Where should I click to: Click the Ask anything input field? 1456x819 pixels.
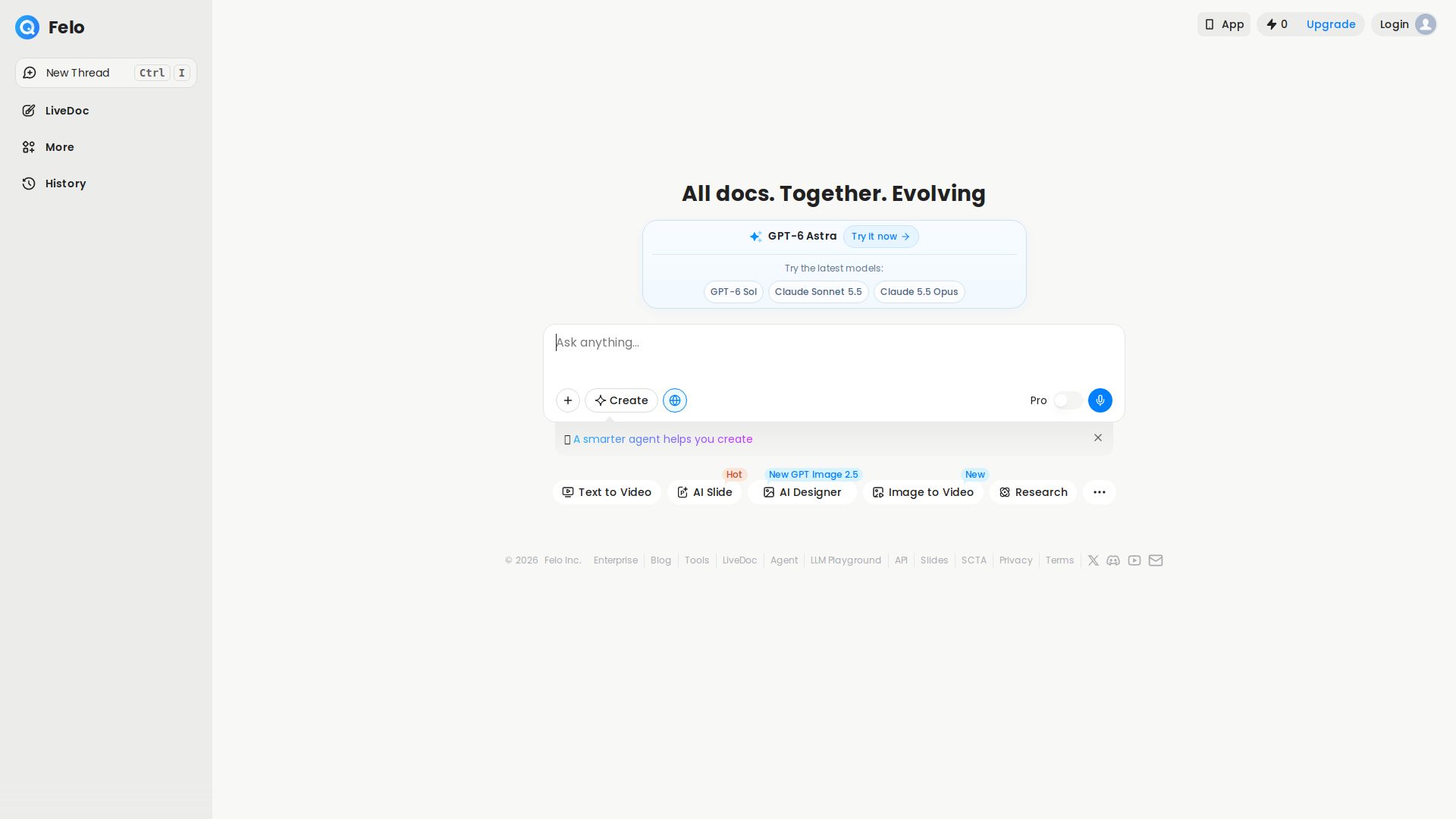coord(834,354)
